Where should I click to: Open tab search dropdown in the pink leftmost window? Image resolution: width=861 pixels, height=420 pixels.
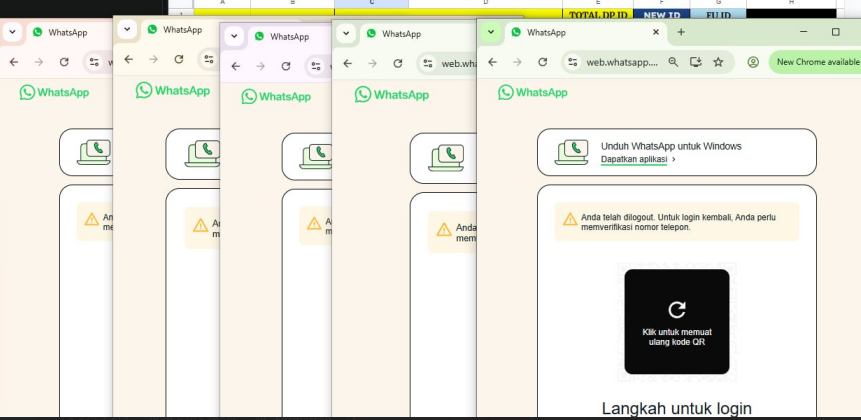pyautogui.click(x=12, y=32)
